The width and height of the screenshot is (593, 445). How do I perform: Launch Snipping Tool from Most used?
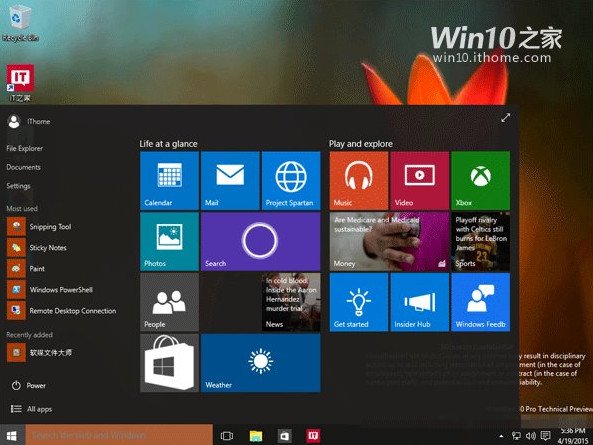(39, 226)
